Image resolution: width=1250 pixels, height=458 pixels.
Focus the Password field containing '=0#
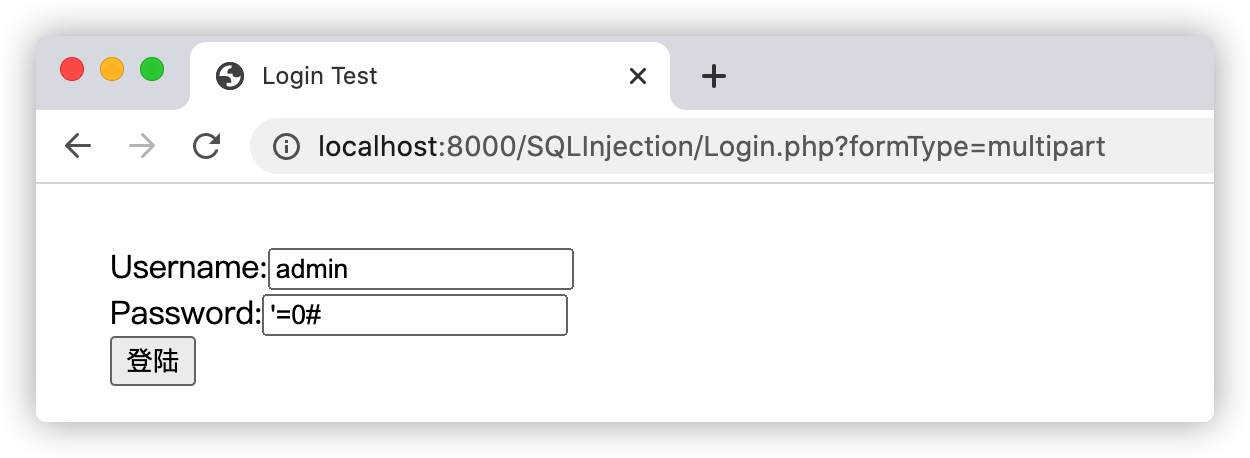(415, 315)
